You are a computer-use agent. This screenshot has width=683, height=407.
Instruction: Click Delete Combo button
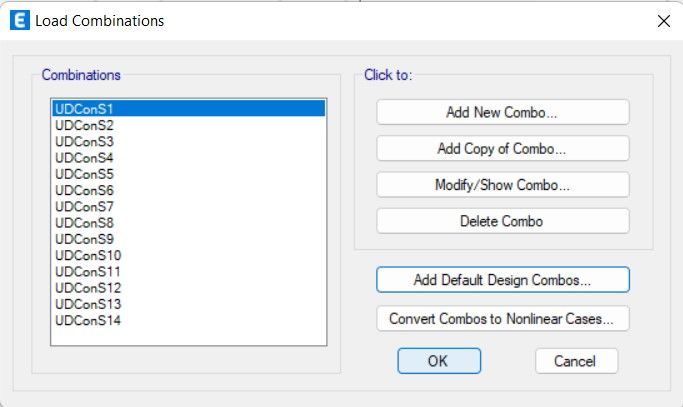tap(503, 221)
